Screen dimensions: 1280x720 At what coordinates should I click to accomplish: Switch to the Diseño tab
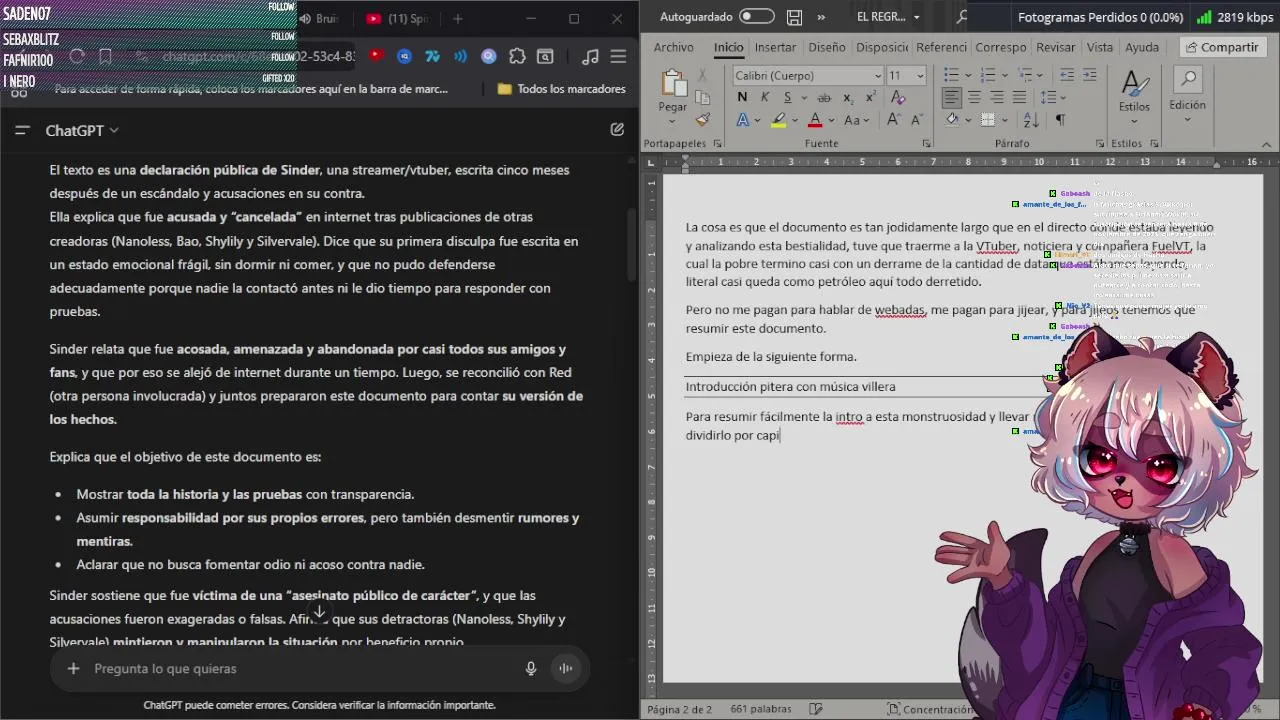tap(826, 47)
